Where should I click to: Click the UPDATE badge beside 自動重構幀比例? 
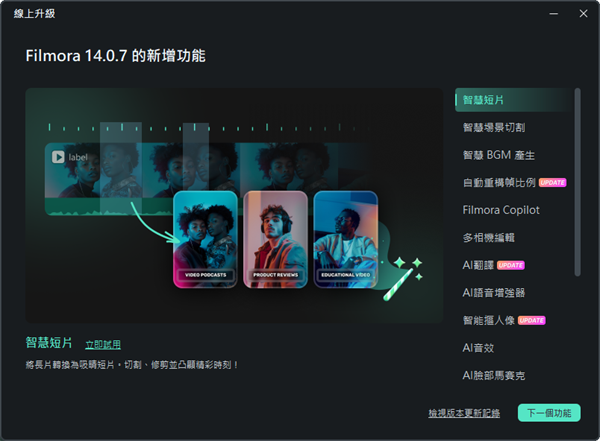coord(553,183)
